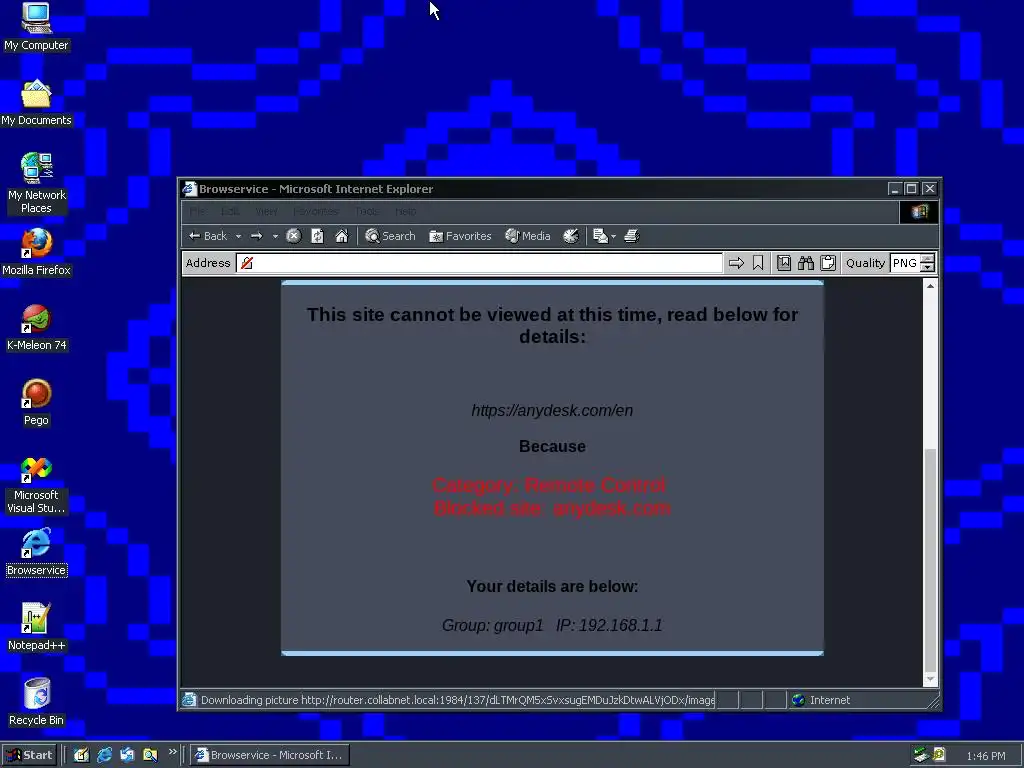
Task: Open the Start menu
Action: point(29,755)
